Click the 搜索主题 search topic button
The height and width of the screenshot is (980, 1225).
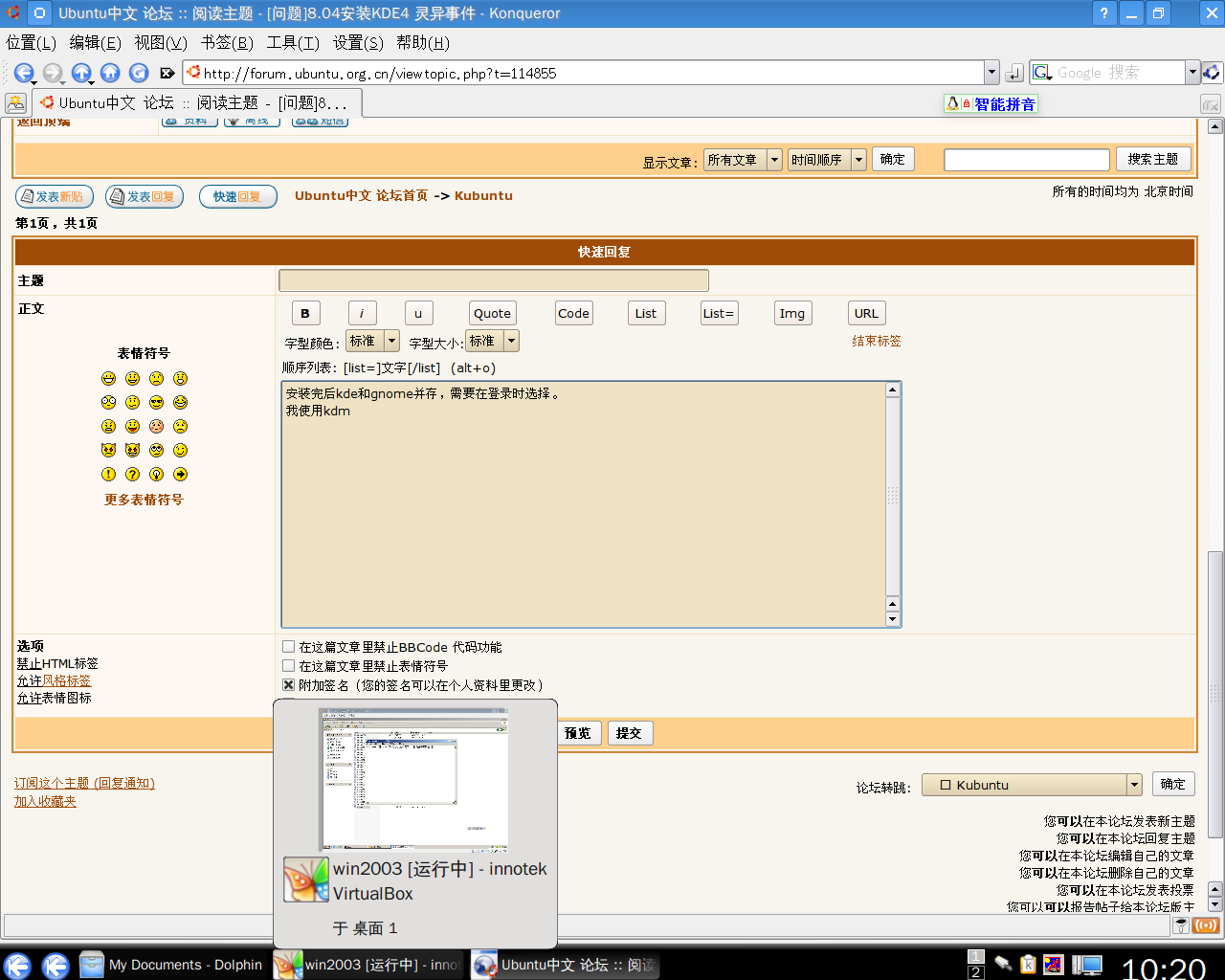[x=1153, y=160]
